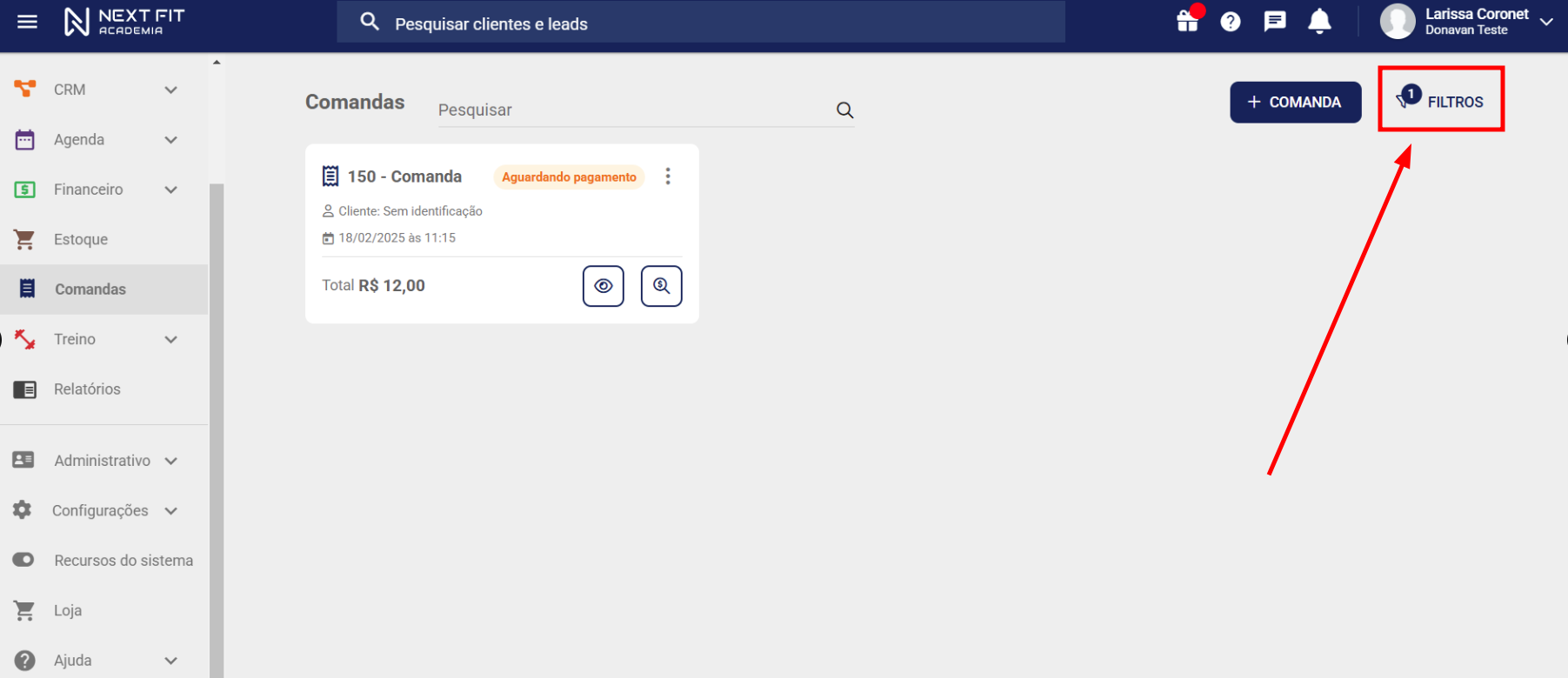Click the Comandas page heading
The height and width of the screenshot is (678, 1568).
click(355, 102)
